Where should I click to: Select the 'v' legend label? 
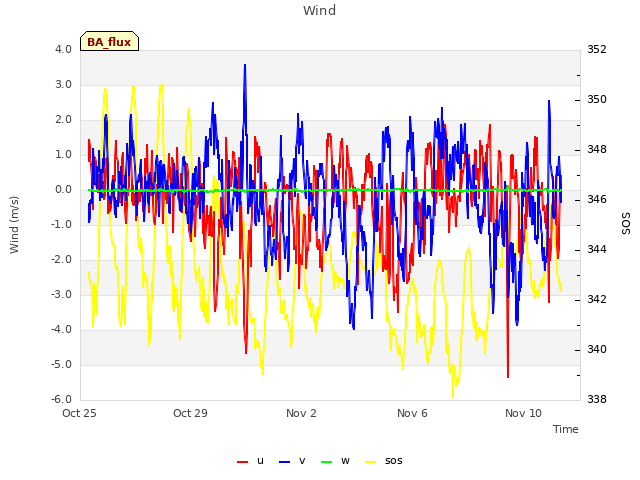302,461
